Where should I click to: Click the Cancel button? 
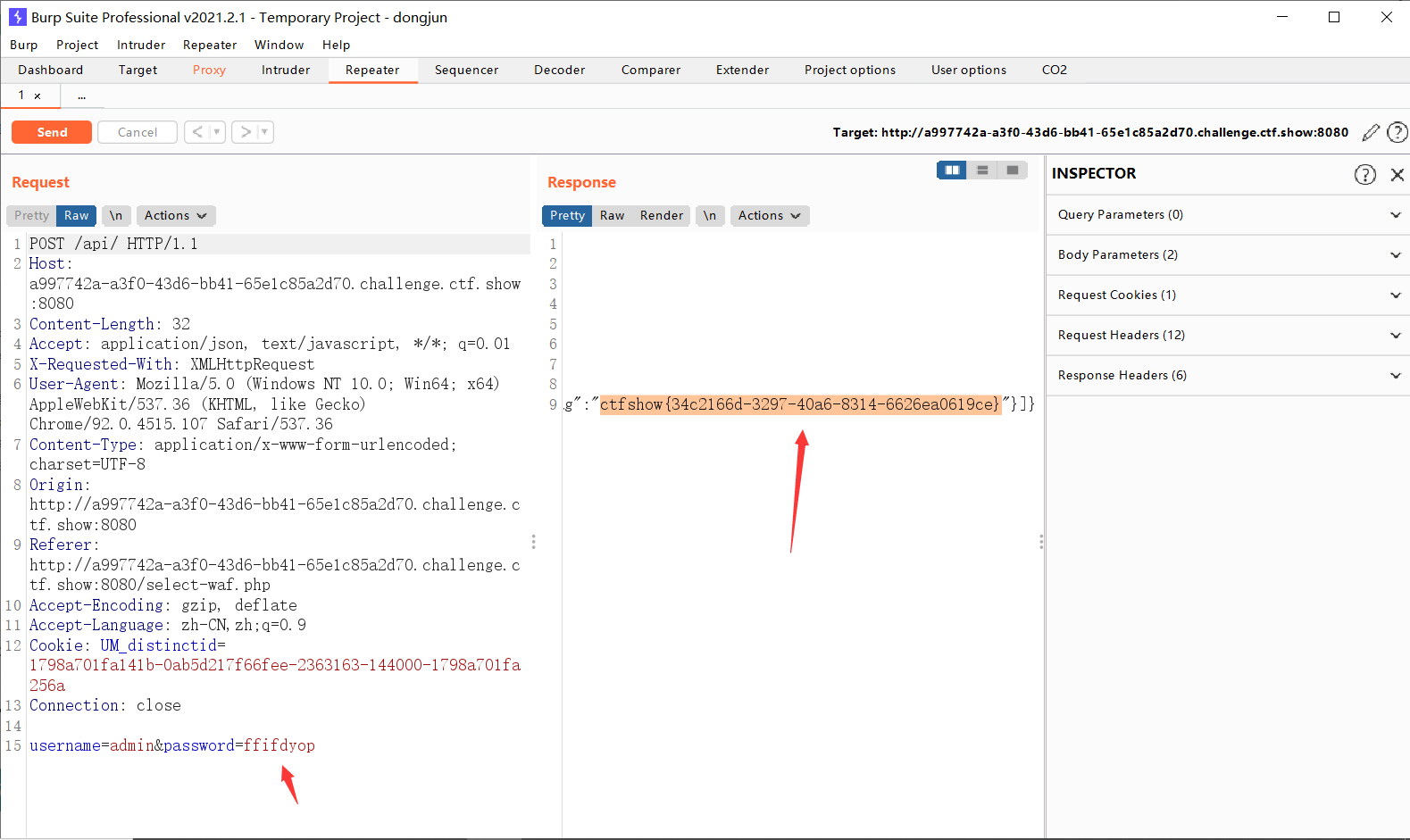click(138, 132)
